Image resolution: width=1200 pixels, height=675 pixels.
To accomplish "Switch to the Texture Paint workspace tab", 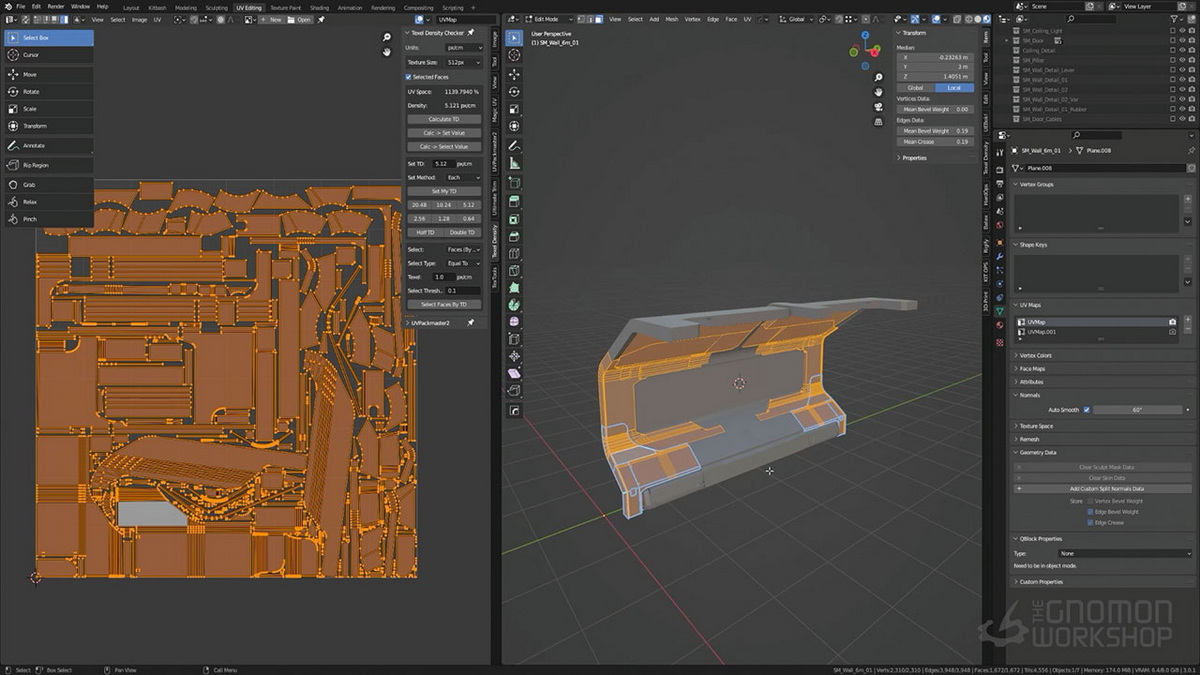I will pyautogui.click(x=285, y=7).
